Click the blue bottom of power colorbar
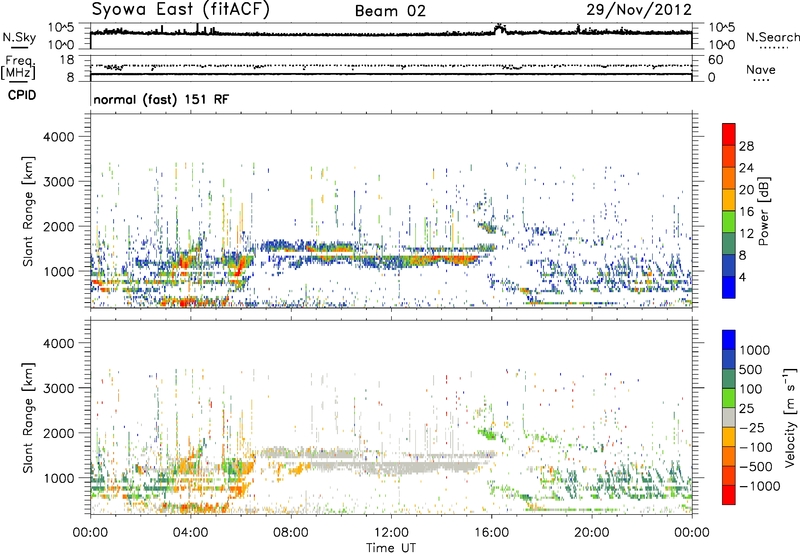The width and height of the screenshot is (800, 554). click(x=729, y=287)
